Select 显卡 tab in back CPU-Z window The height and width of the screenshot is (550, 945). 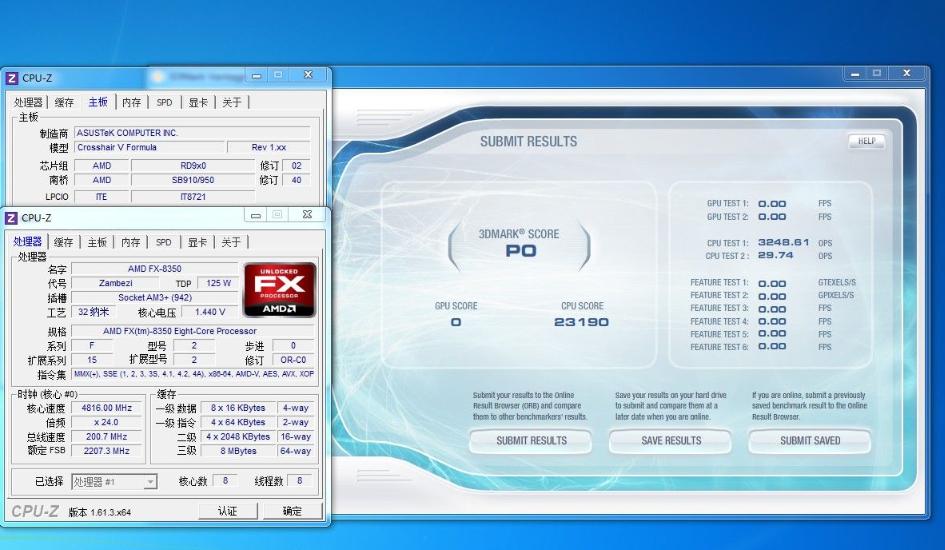(198, 102)
